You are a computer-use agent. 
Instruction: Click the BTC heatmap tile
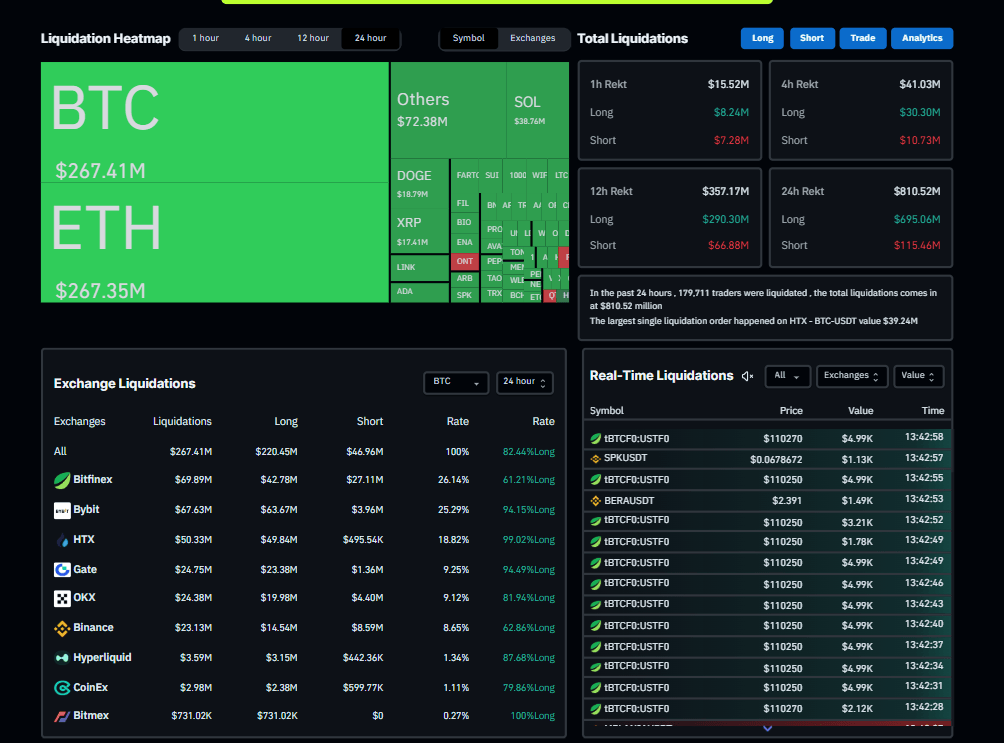pyautogui.click(x=214, y=122)
